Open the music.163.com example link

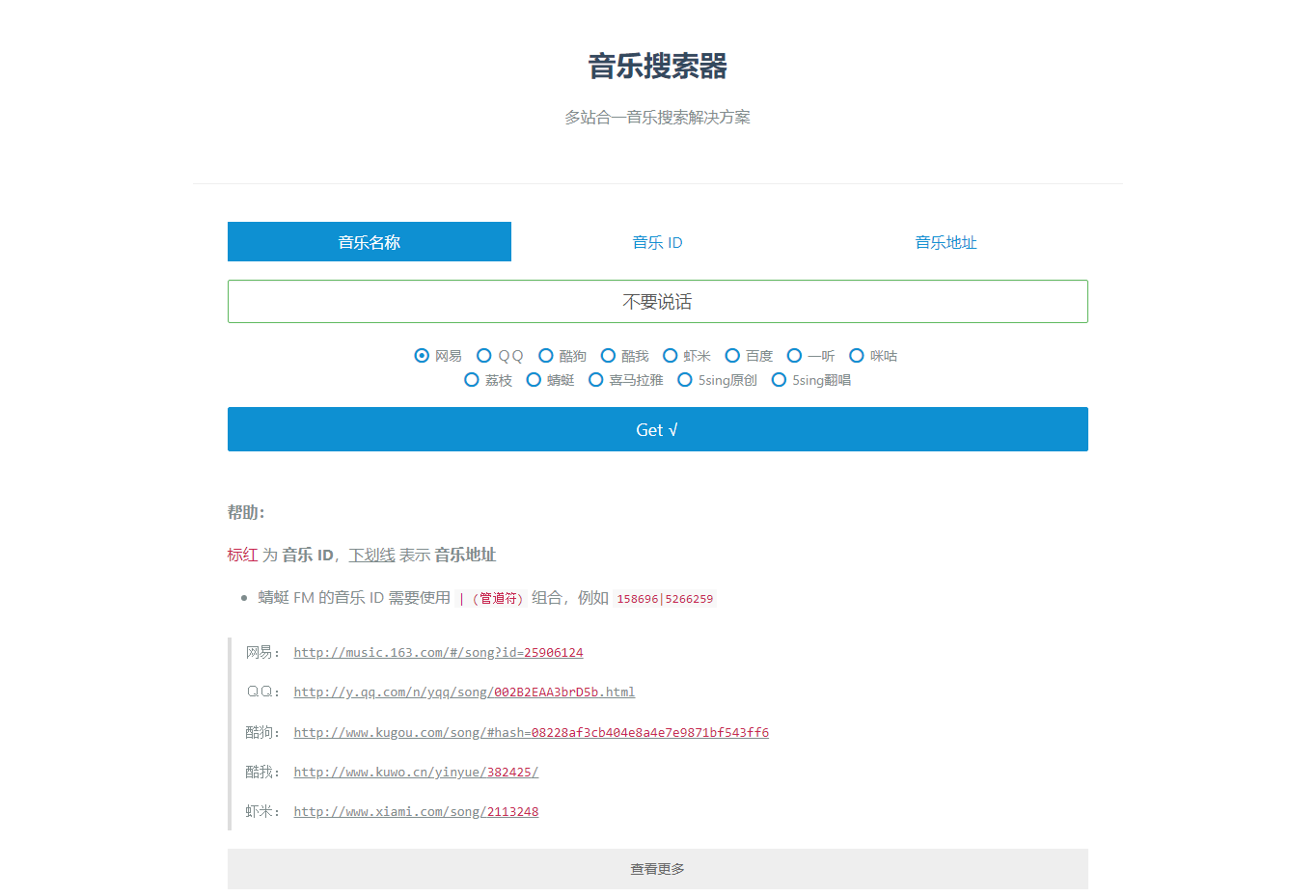(x=438, y=653)
